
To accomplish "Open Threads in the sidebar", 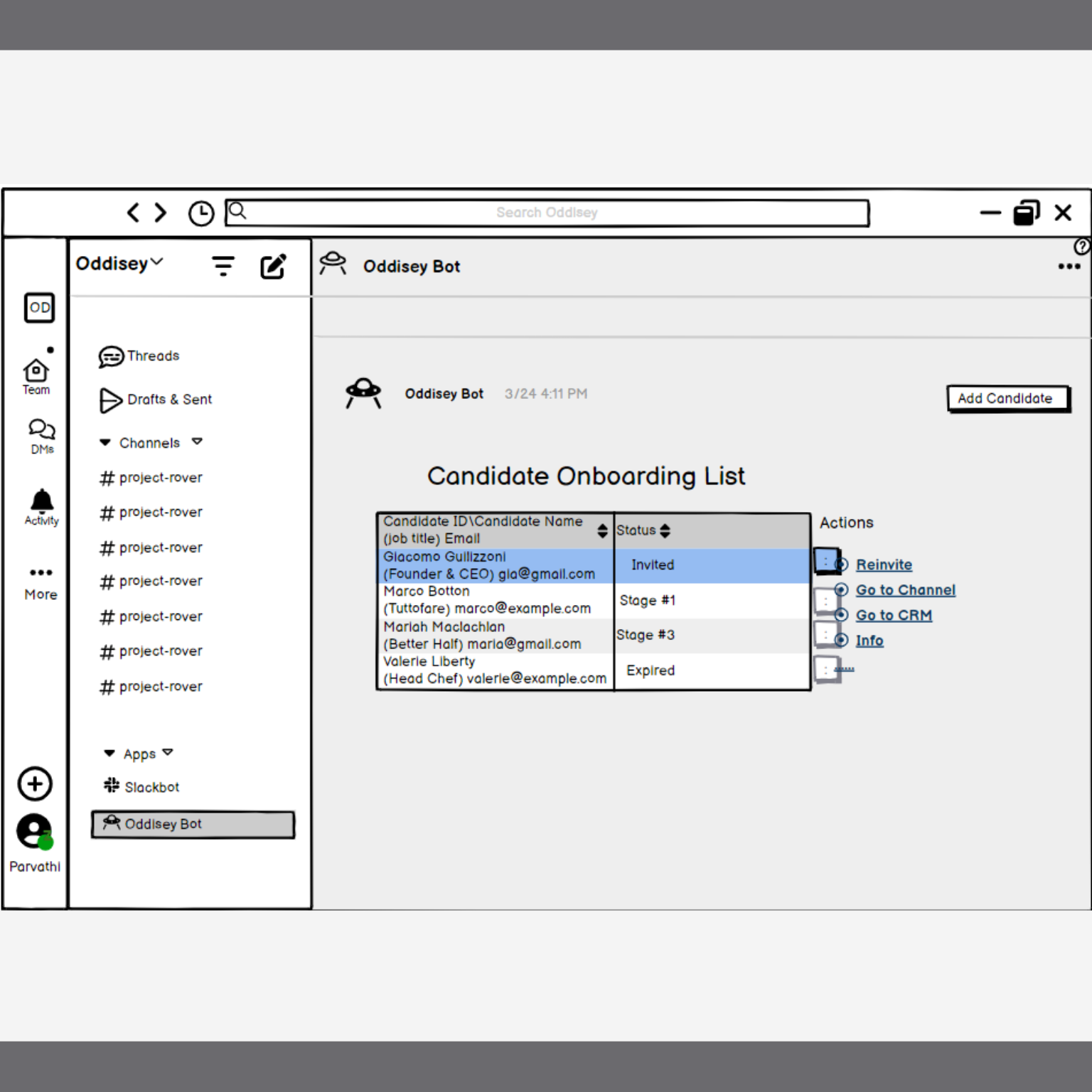I will coord(139,356).
